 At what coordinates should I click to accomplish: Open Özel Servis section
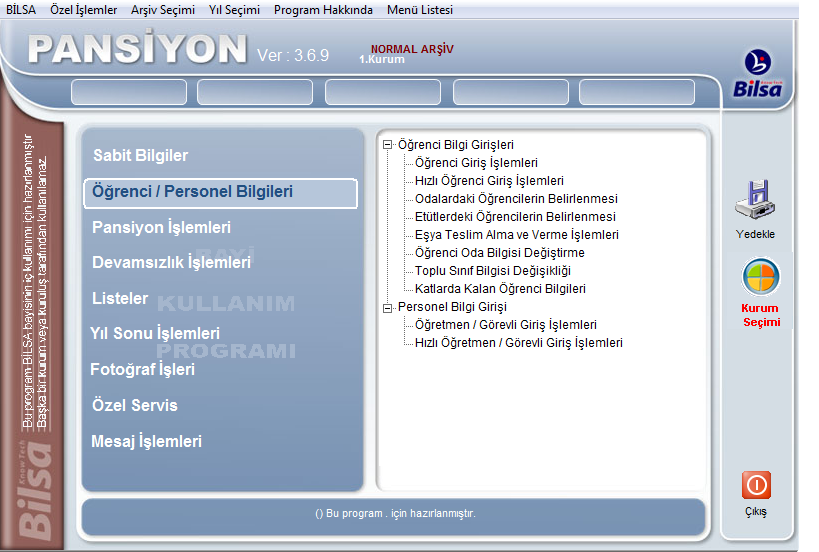[x=135, y=405]
